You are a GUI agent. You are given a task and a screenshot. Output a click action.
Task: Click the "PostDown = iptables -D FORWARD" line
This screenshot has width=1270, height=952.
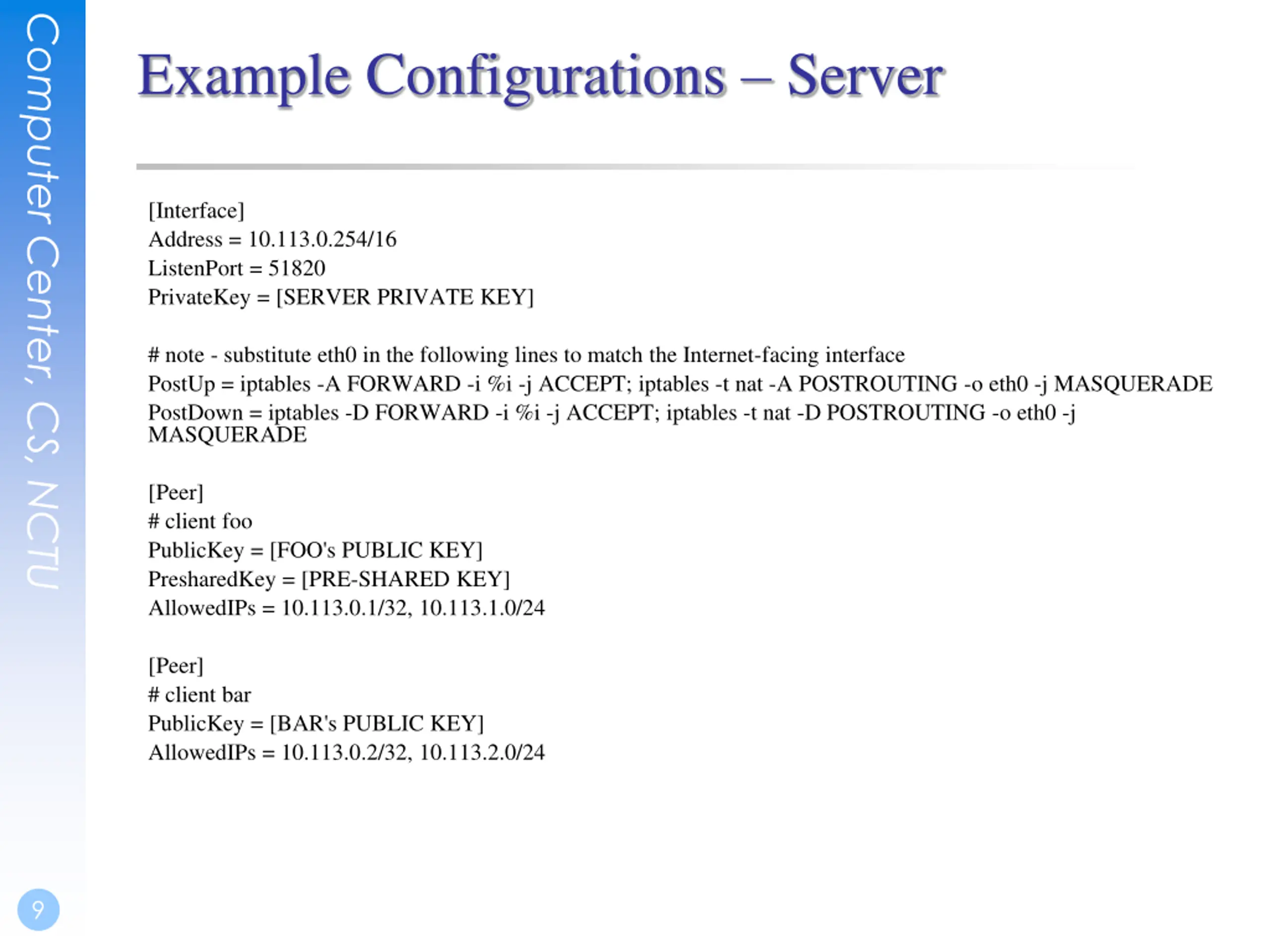pos(612,413)
